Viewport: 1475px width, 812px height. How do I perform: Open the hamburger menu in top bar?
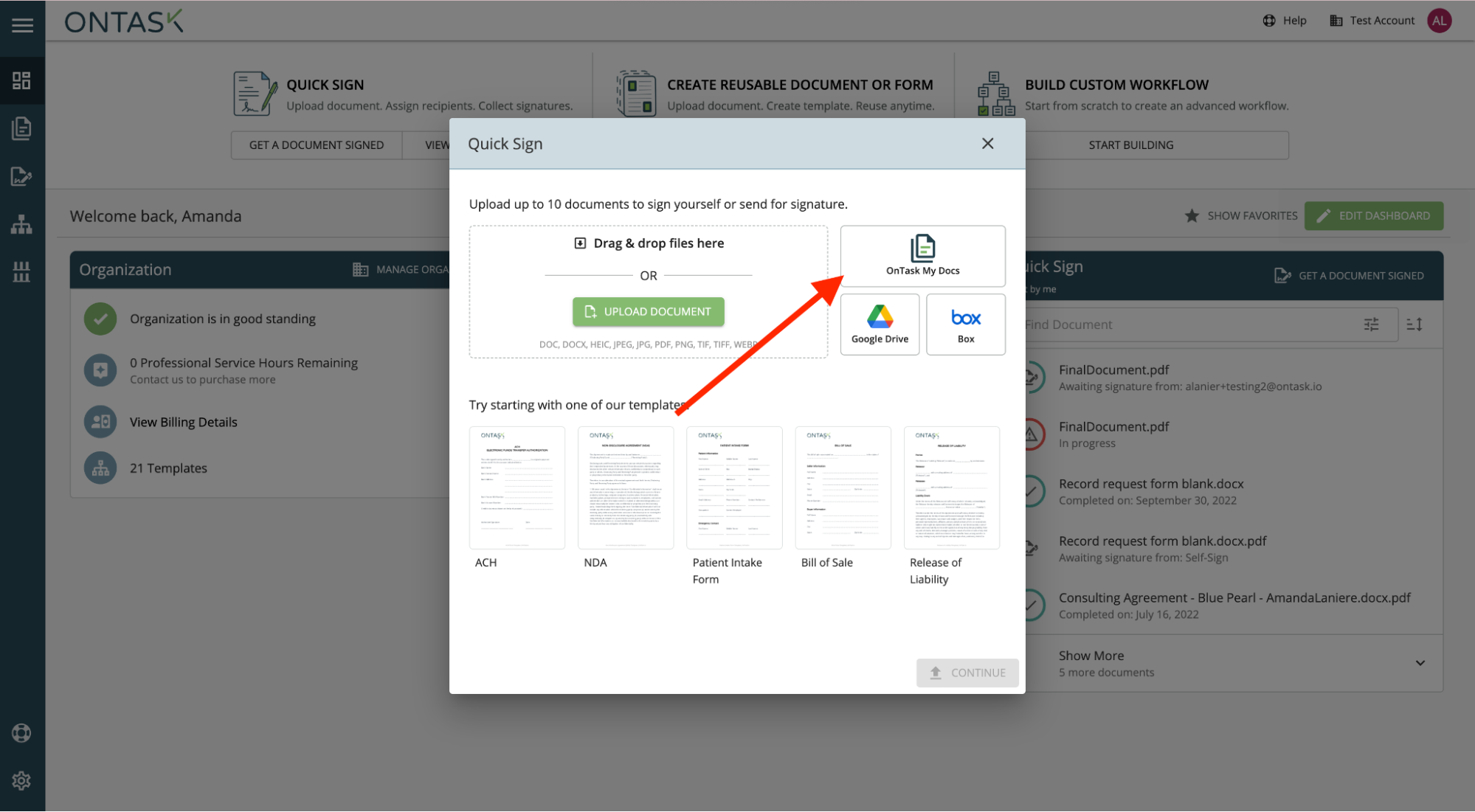(x=22, y=25)
